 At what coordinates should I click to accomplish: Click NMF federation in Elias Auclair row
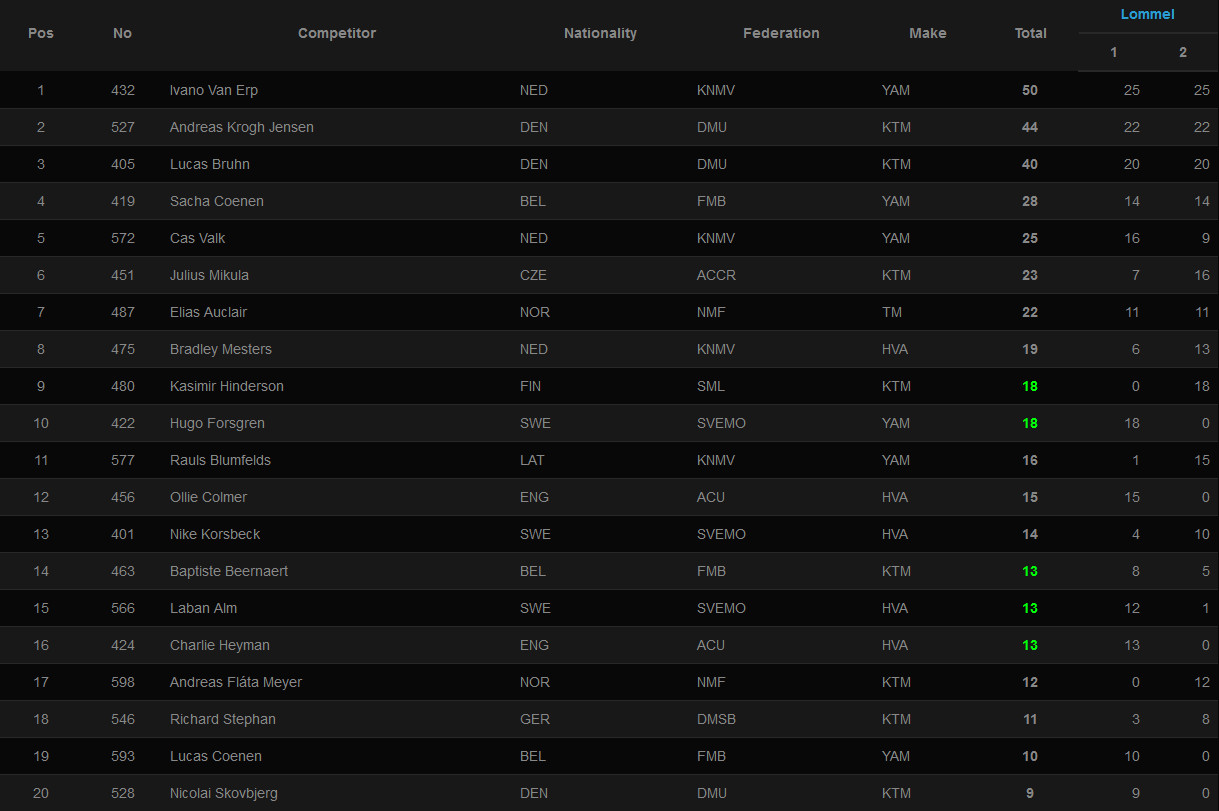tap(711, 312)
